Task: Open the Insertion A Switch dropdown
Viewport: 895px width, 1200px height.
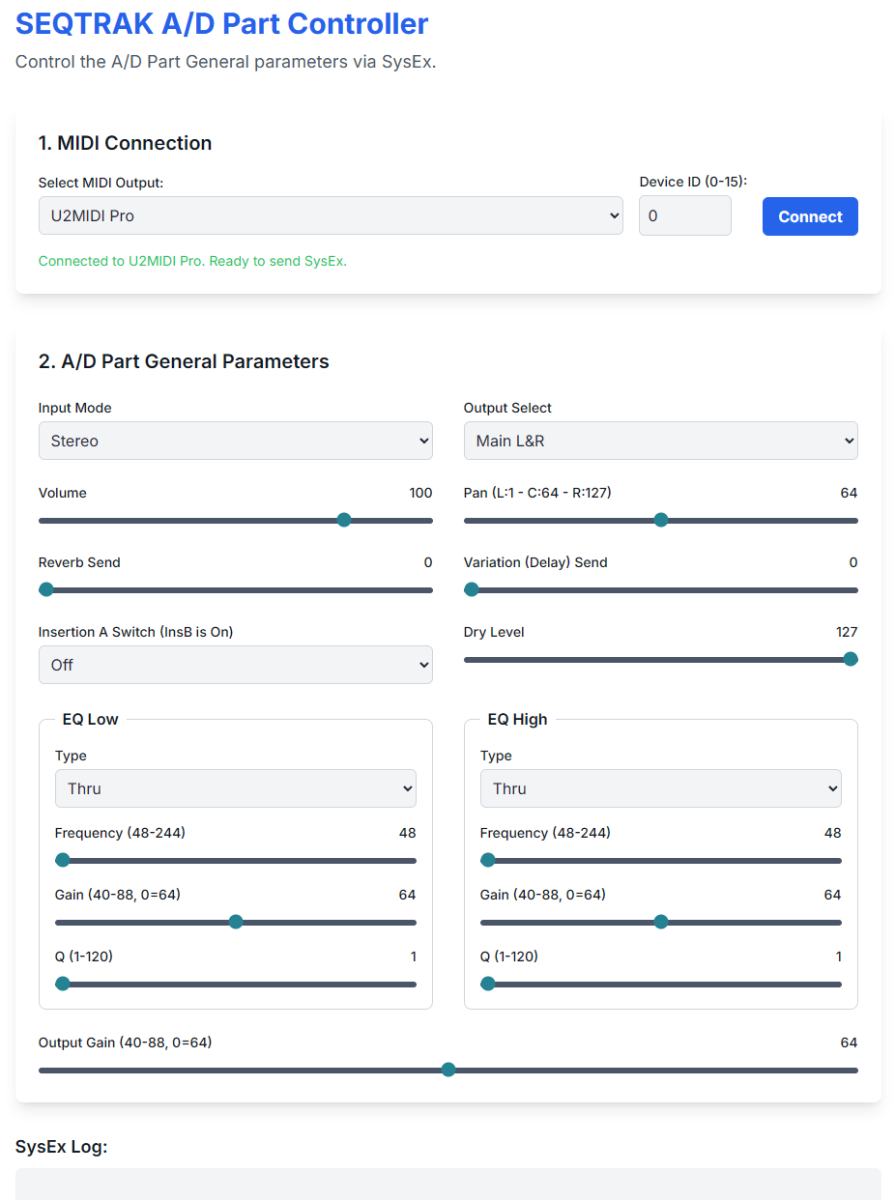Action: coord(236,665)
